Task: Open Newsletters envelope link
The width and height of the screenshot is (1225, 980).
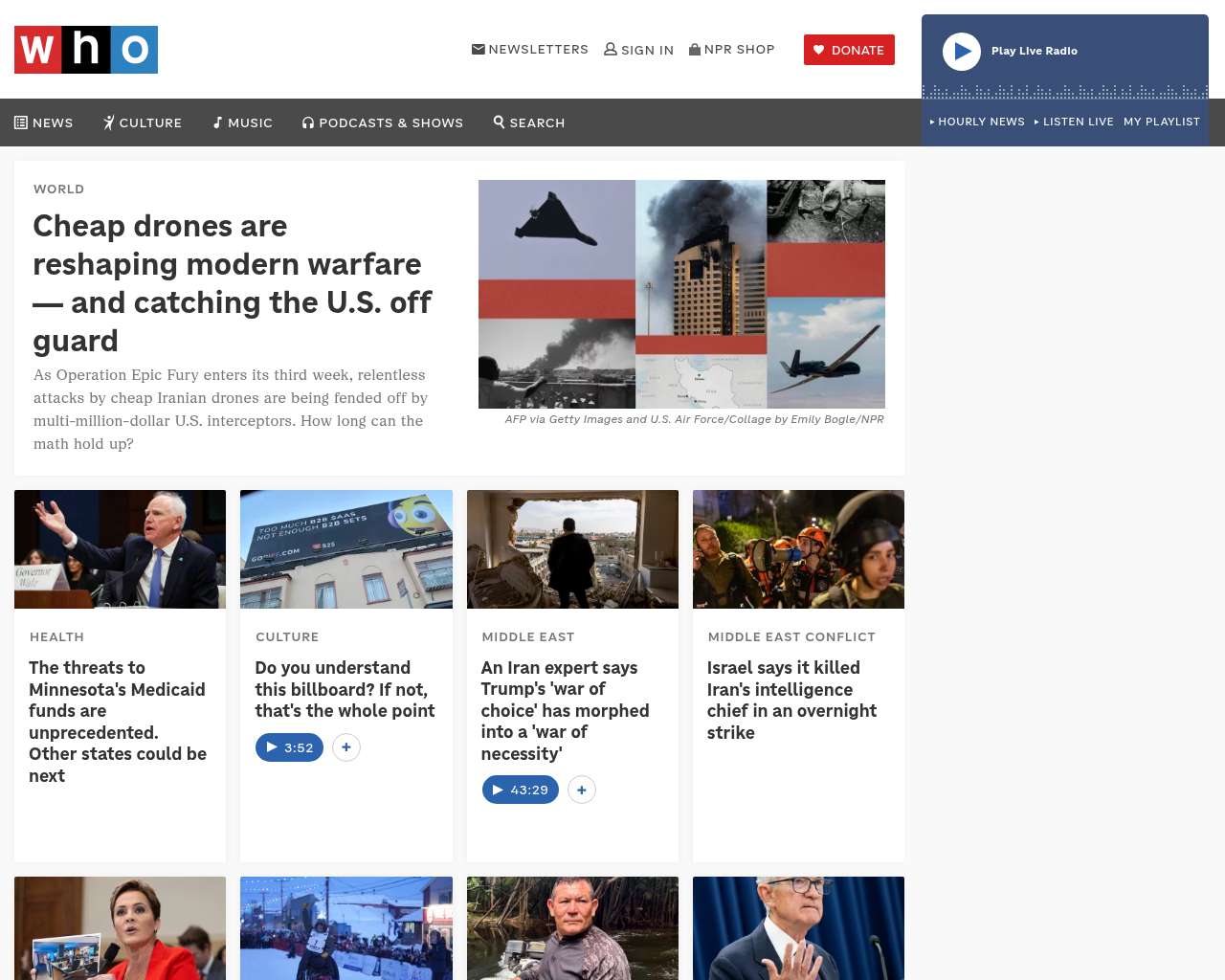Action: [530, 49]
